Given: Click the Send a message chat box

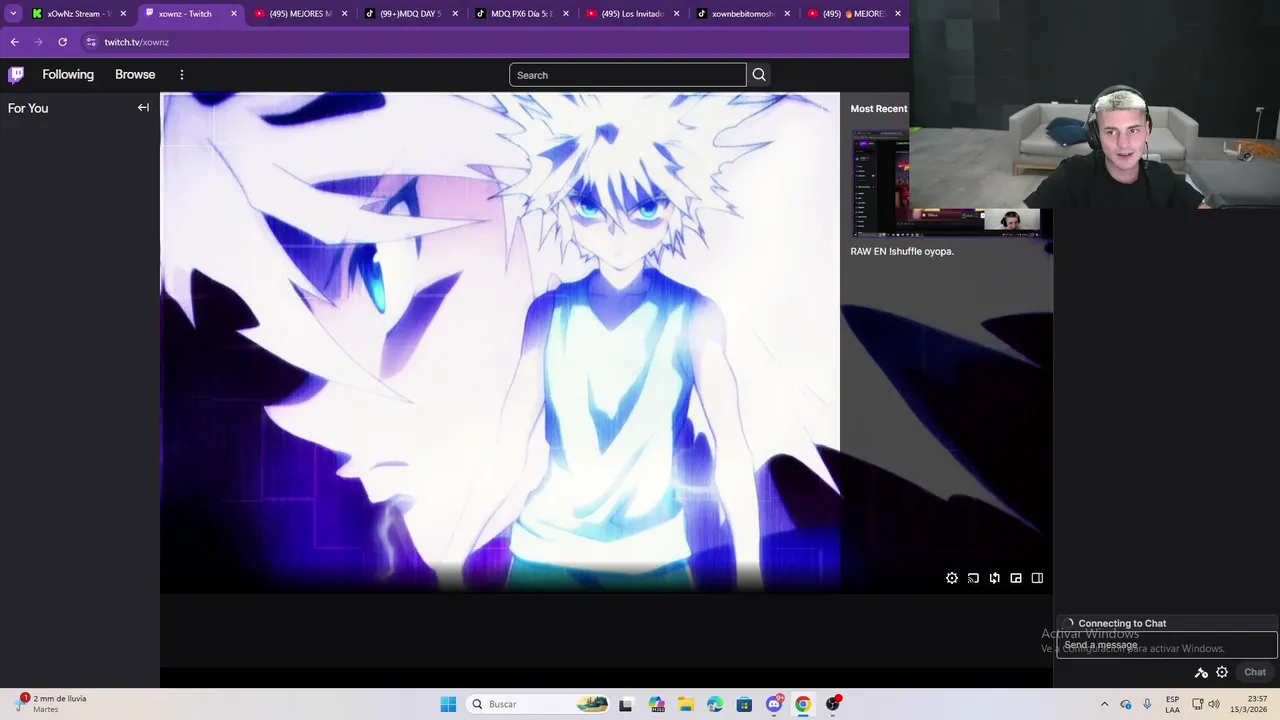Looking at the screenshot, I should (1167, 645).
